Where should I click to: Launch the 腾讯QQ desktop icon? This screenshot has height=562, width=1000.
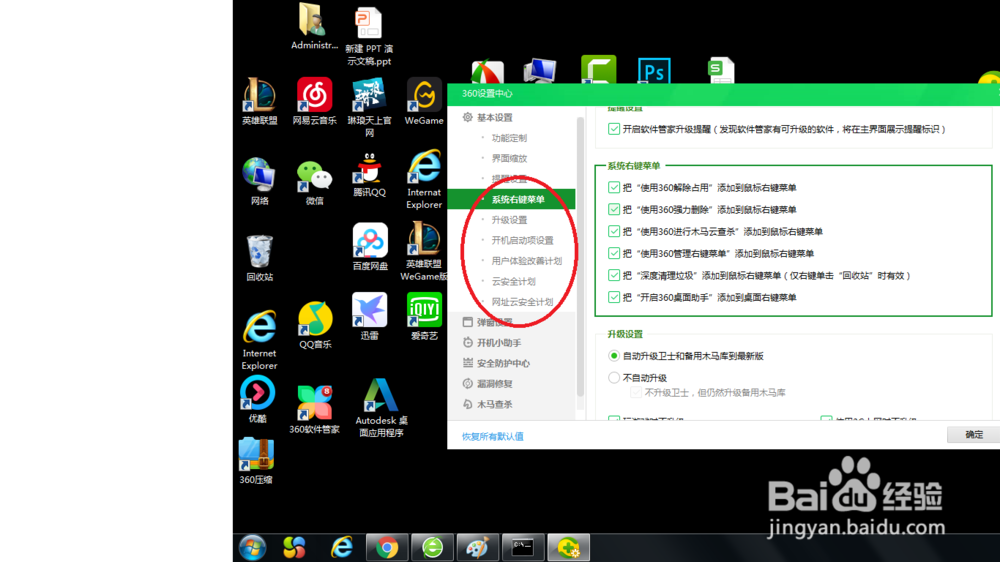click(369, 174)
